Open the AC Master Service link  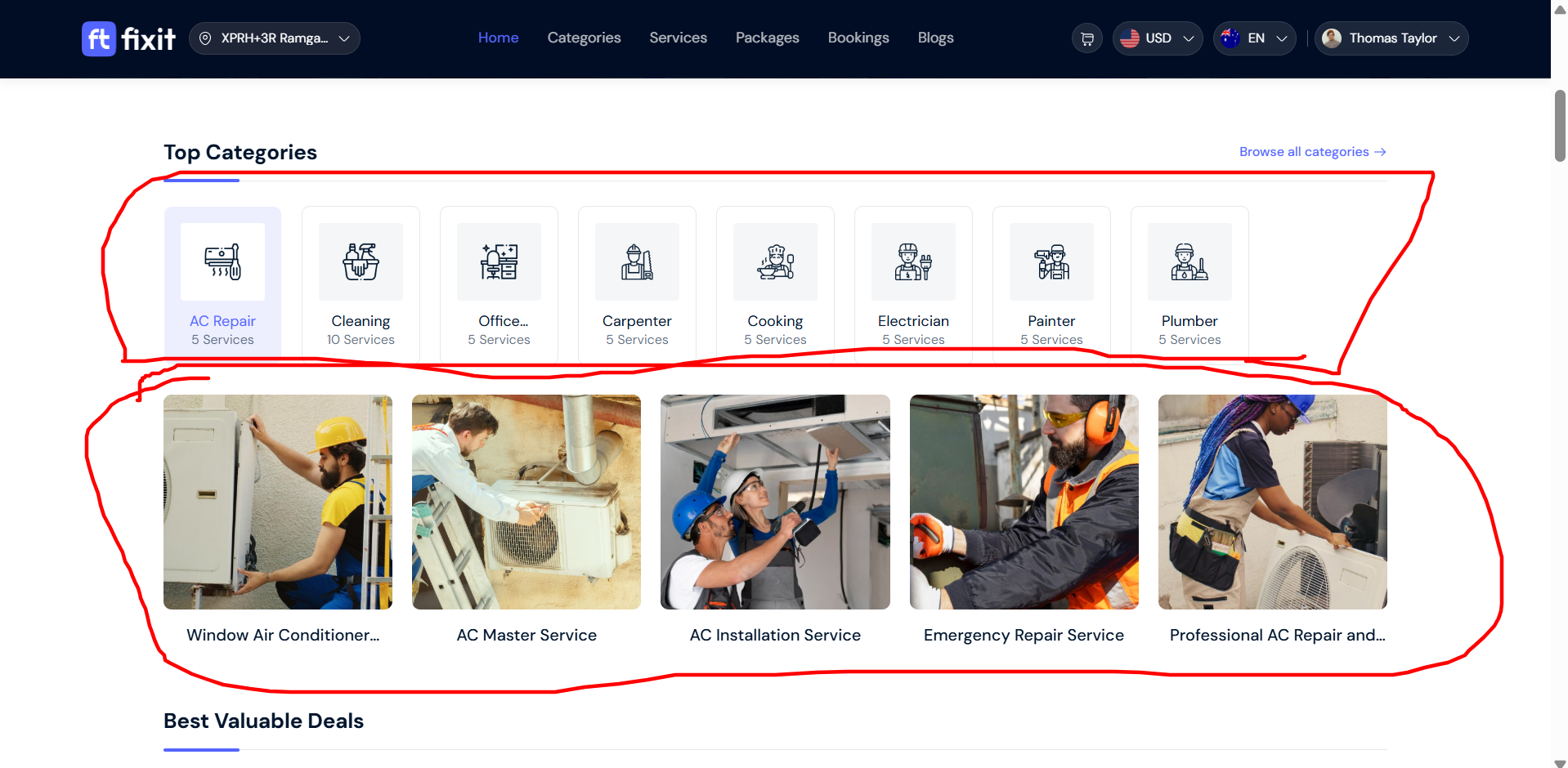526,635
